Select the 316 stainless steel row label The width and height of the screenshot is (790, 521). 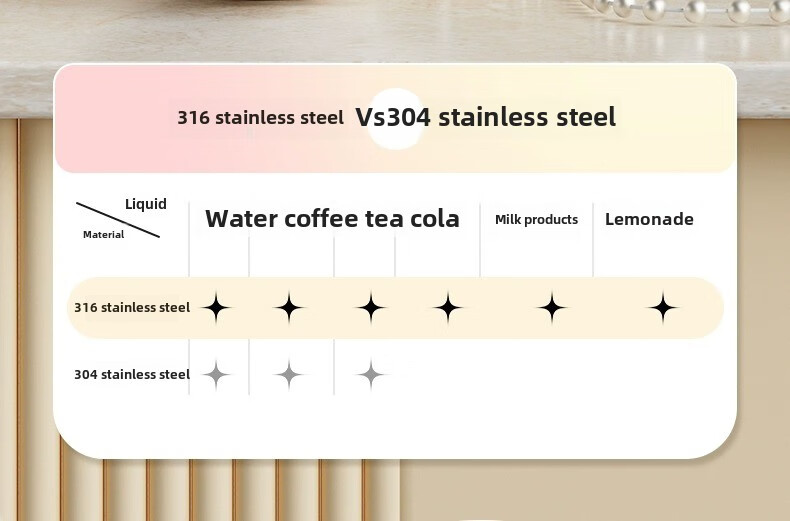tap(131, 308)
